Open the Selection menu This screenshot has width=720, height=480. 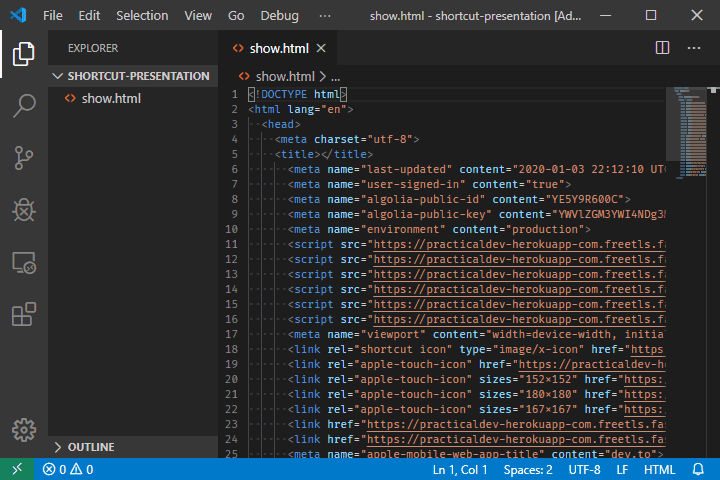click(142, 16)
